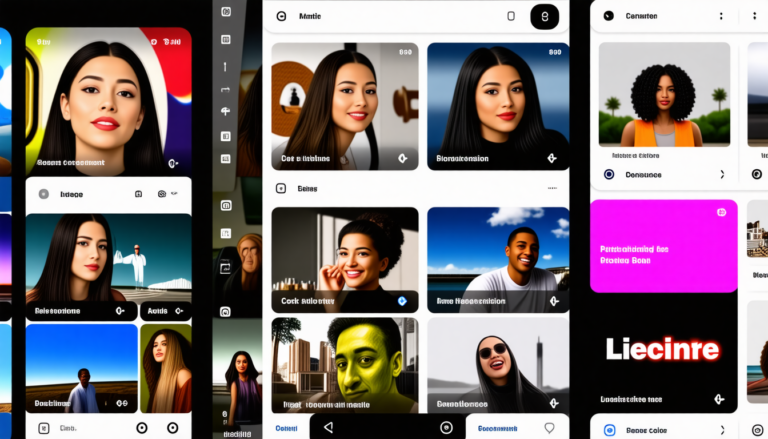Tap icon on brown-haired woman card in Matle

point(402,158)
